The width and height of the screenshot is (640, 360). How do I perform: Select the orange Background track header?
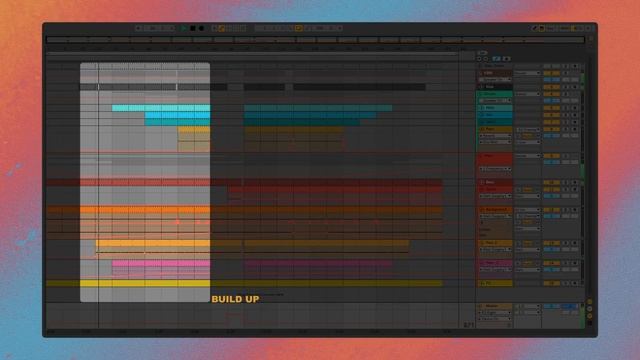pyautogui.click(x=497, y=209)
